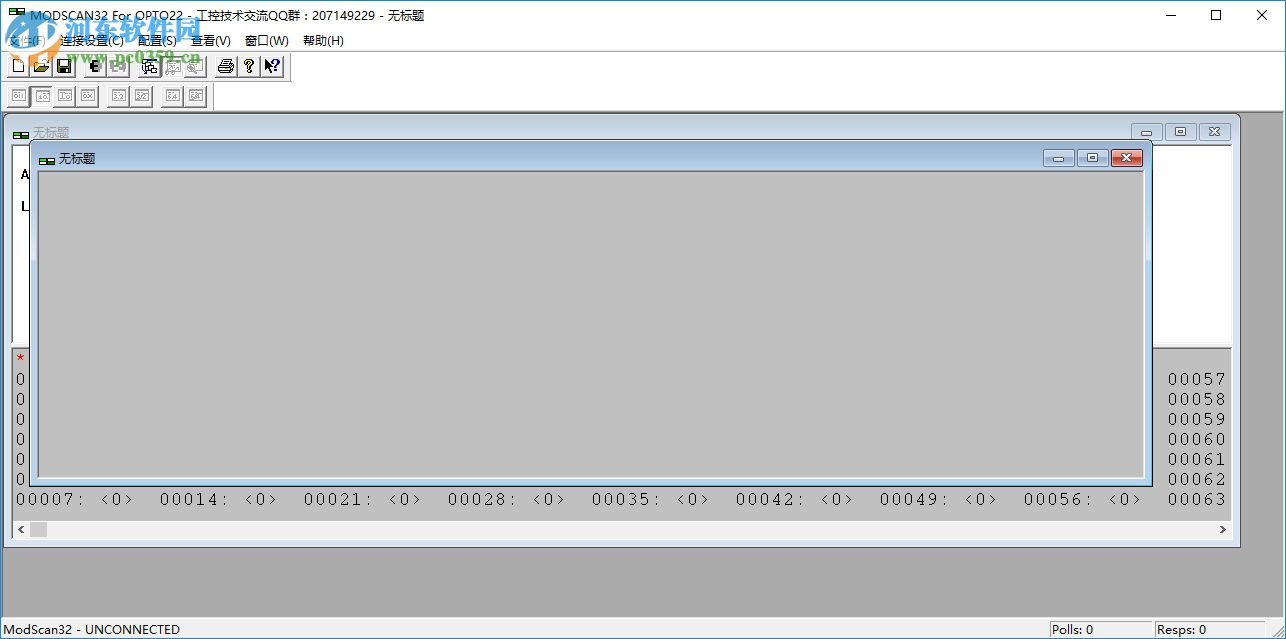Open the data definition toolbar icon

[149, 66]
